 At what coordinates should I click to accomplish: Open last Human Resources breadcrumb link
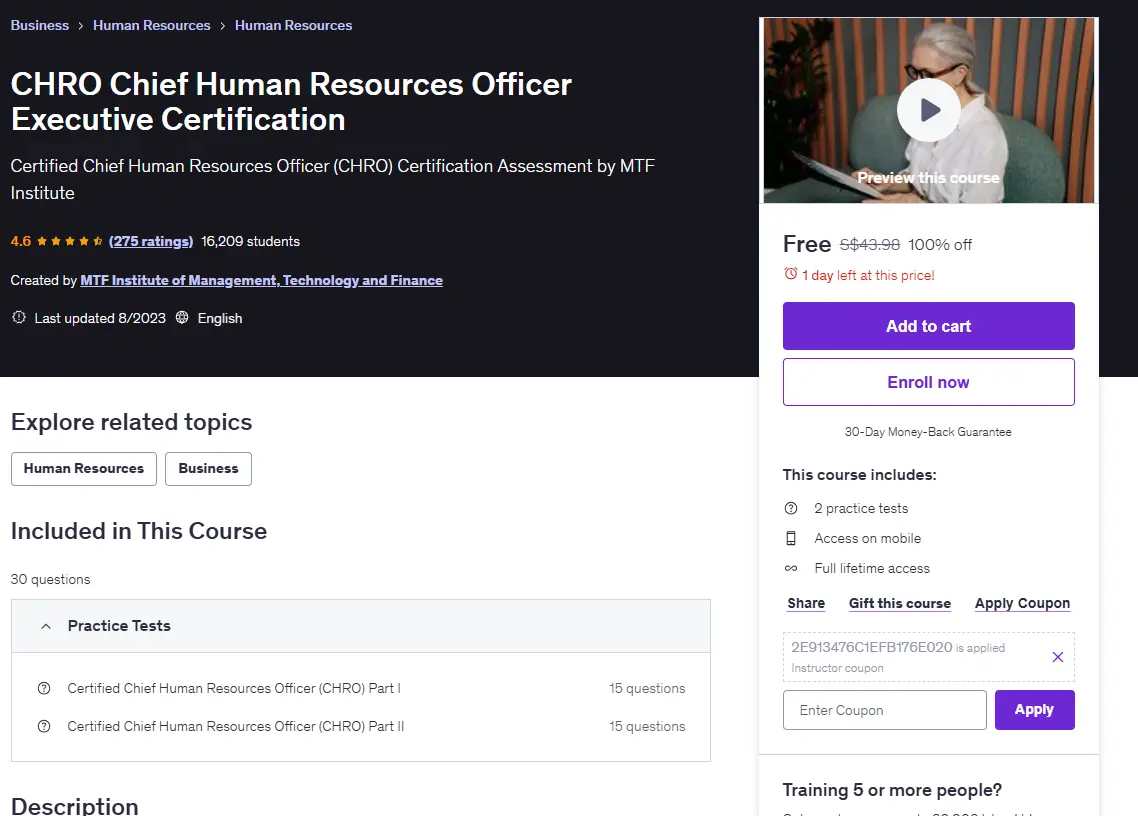293,25
